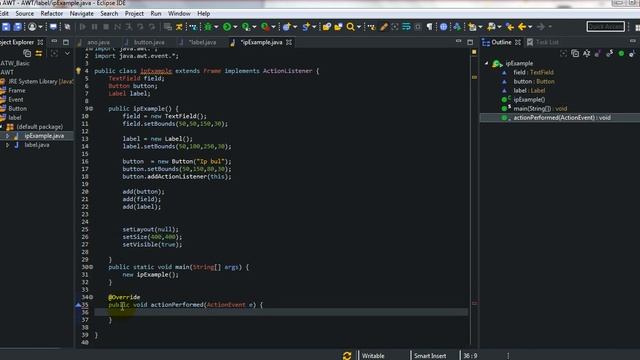
Task: Toggle Hide Non-Public members green dot
Action: coord(621,53)
